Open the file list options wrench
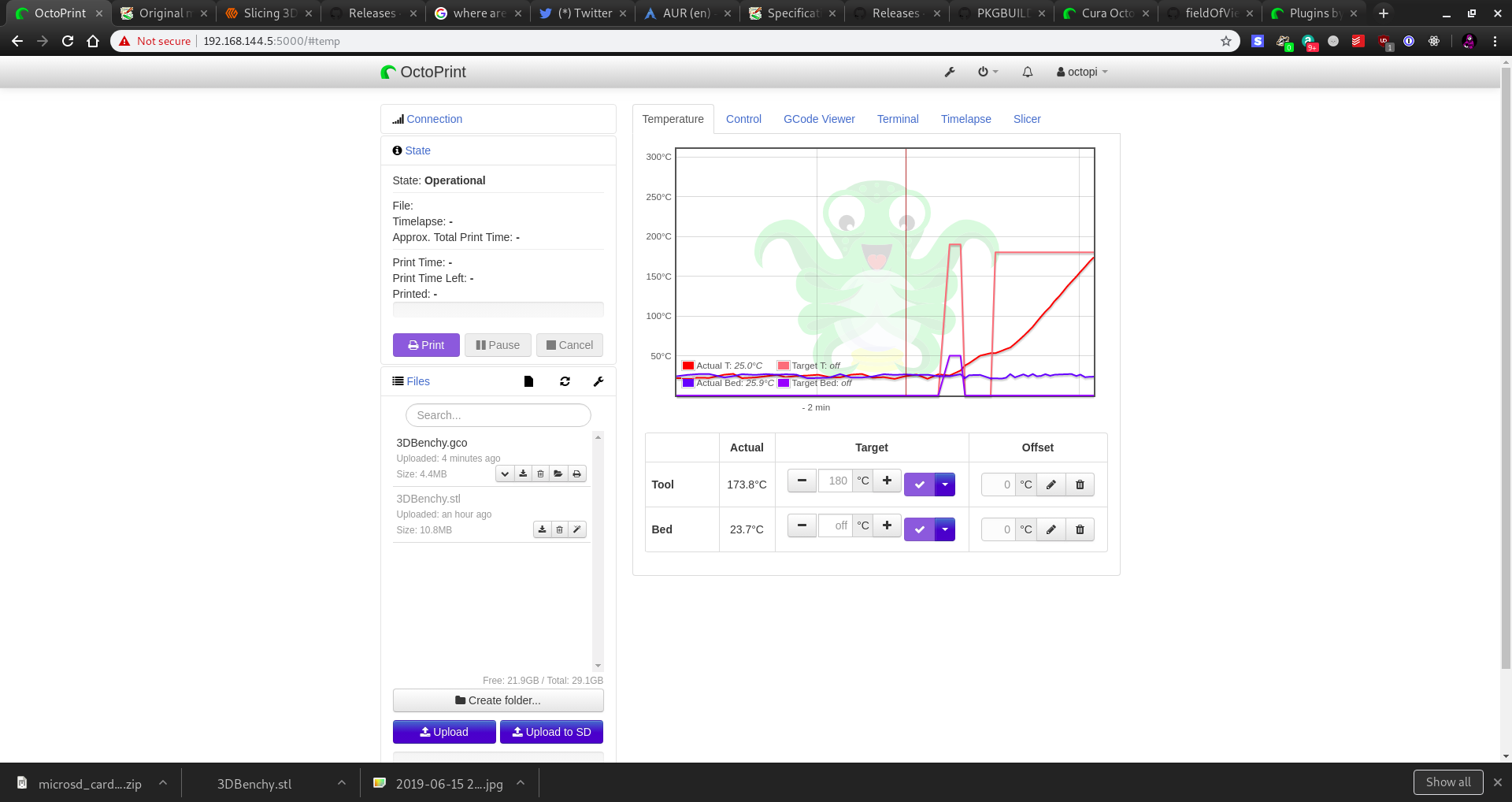This screenshot has width=1512, height=802. [598, 381]
